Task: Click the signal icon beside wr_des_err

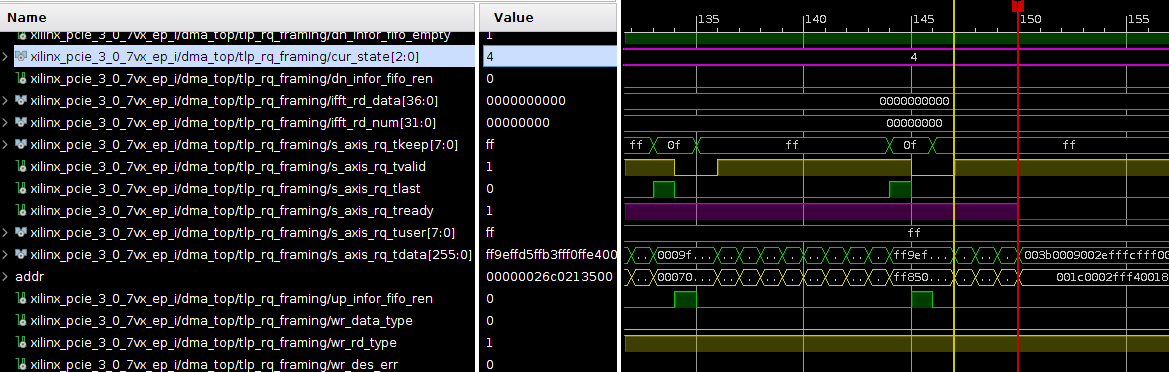Action: pyautogui.click(x=22, y=365)
